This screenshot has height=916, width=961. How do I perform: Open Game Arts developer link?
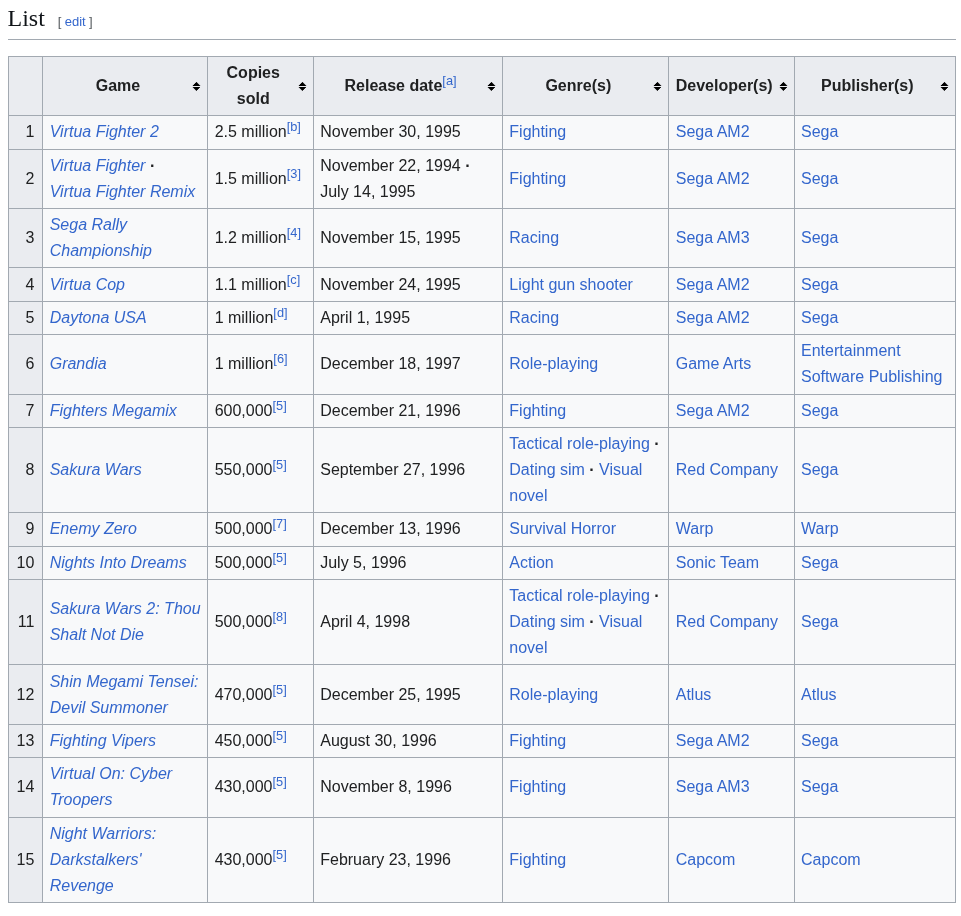(x=713, y=364)
